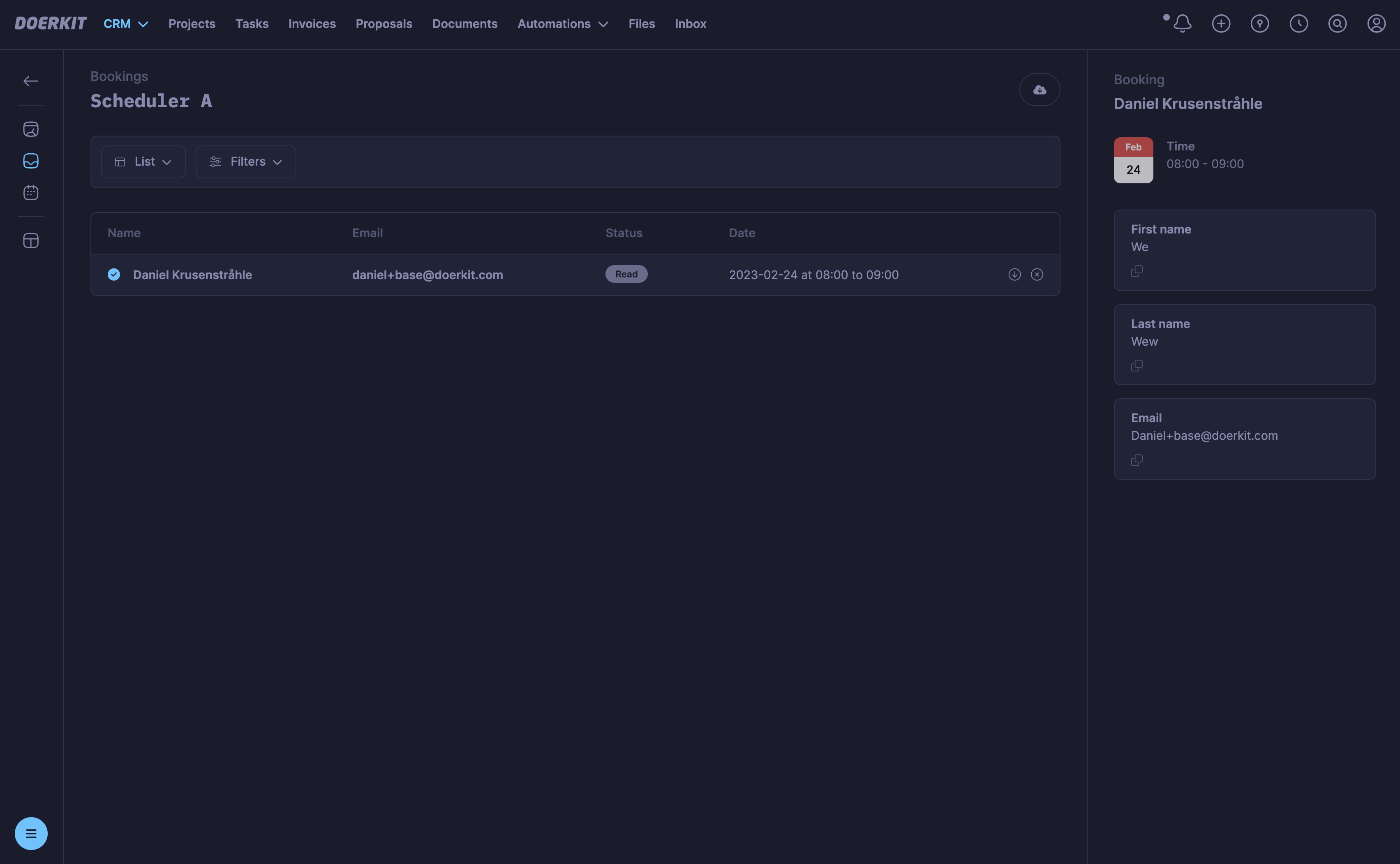Click the back arrow above the sidebar
This screenshot has width=1400, height=864.
coord(31,81)
